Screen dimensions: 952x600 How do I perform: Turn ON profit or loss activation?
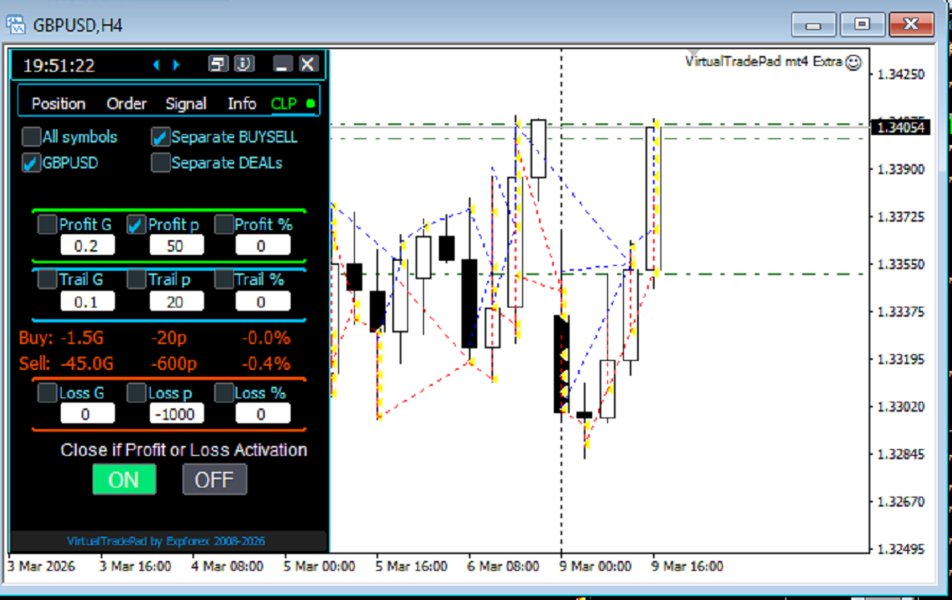pyautogui.click(x=124, y=480)
